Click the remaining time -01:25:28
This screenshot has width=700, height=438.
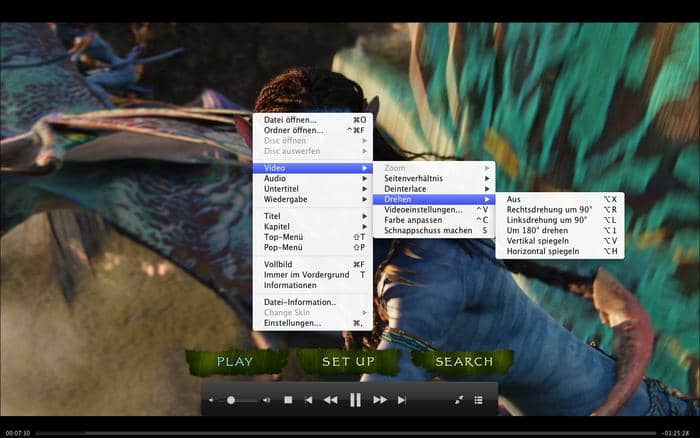click(675, 433)
